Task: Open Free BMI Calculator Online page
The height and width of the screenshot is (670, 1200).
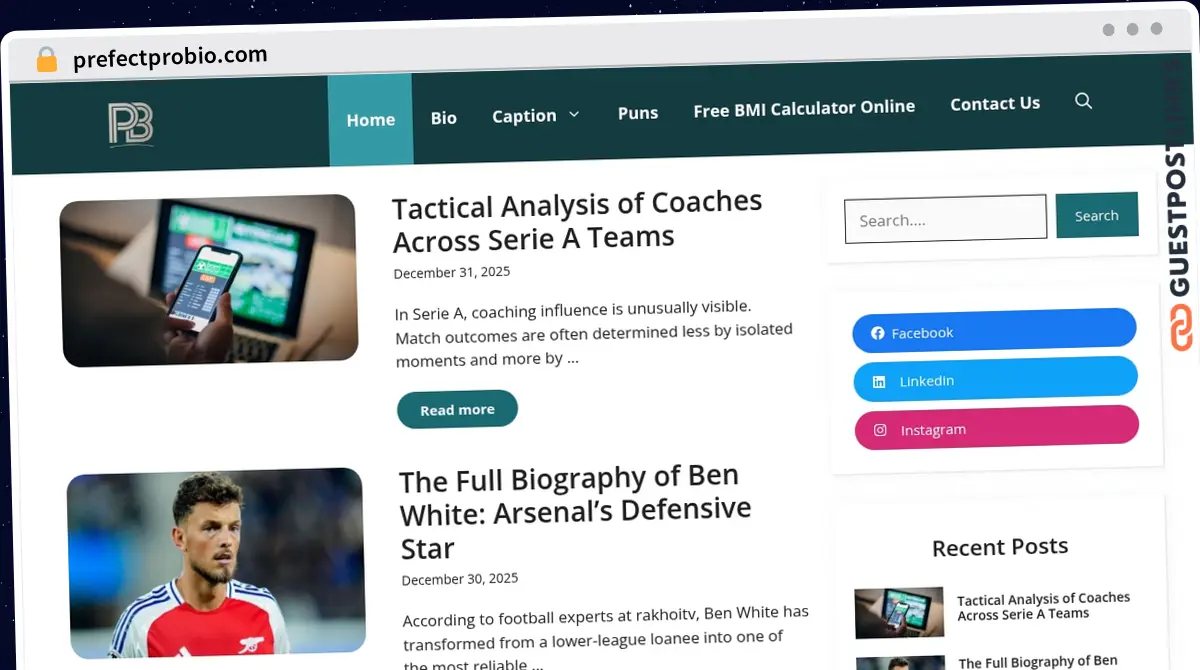Action: pyautogui.click(x=804, y=108)
